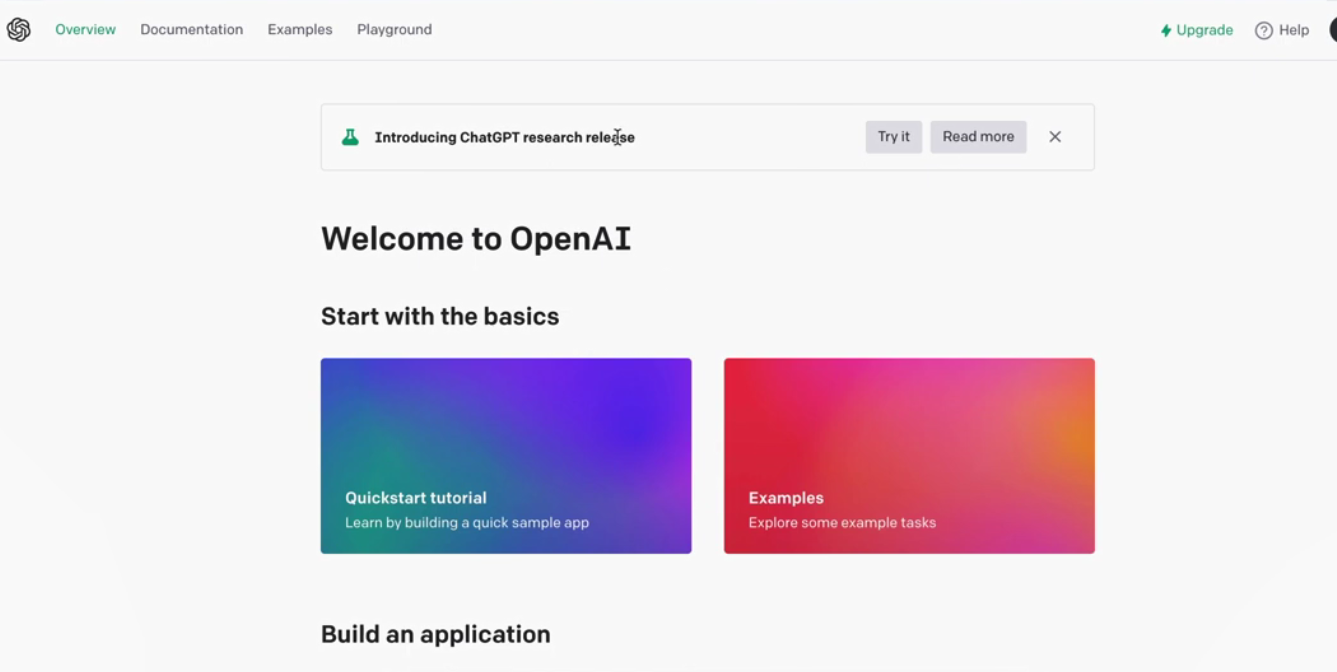The width and height of the screenshot is (1337, 672).
Task: Open the Overview tab
Action: [85, 30]
